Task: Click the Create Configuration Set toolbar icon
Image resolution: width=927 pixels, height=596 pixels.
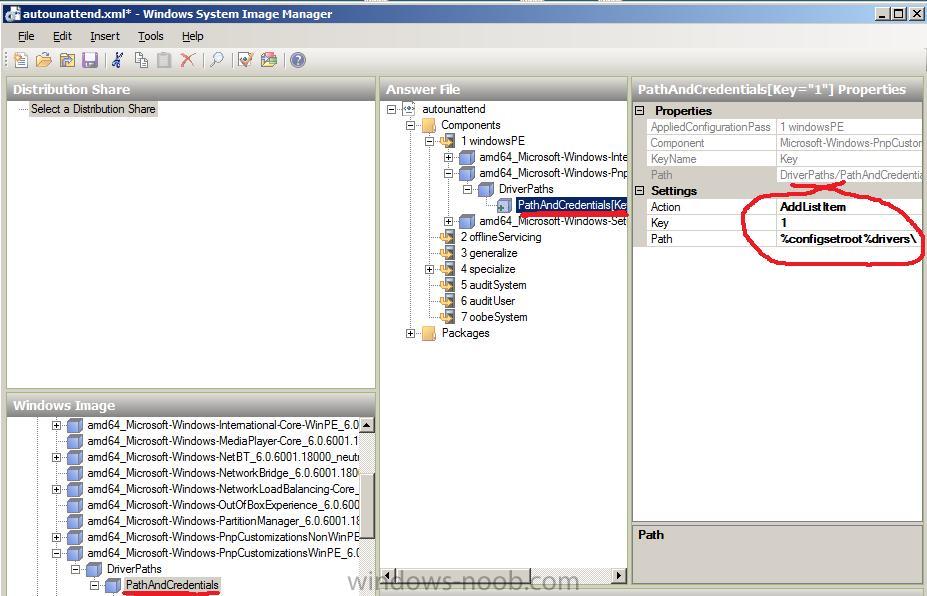Action: [x=269, y=60]
